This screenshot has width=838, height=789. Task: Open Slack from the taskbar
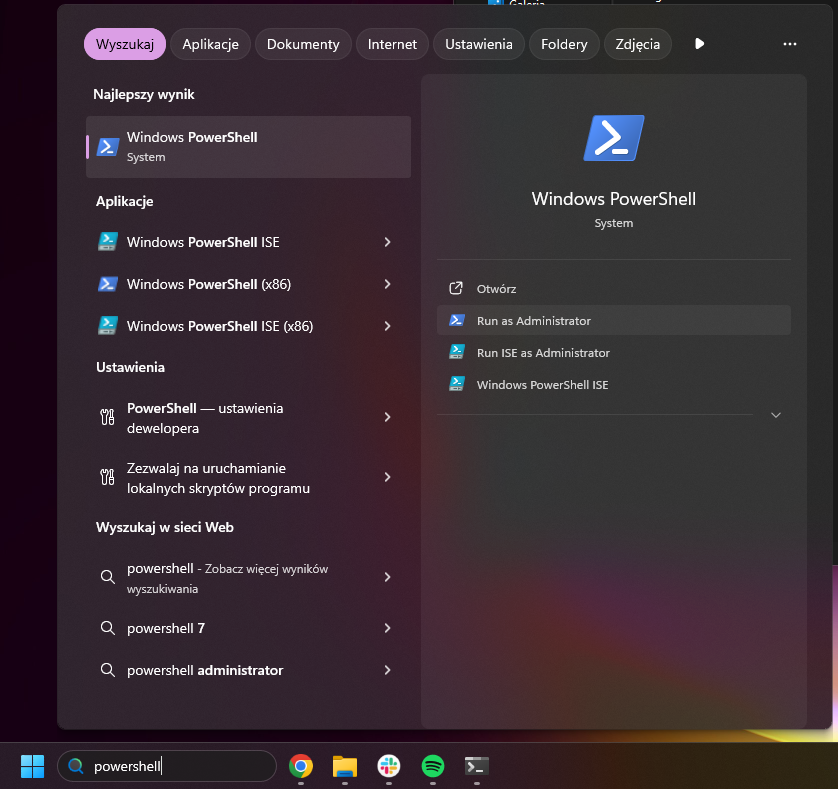pyautogui.click(x=389, y=766)
